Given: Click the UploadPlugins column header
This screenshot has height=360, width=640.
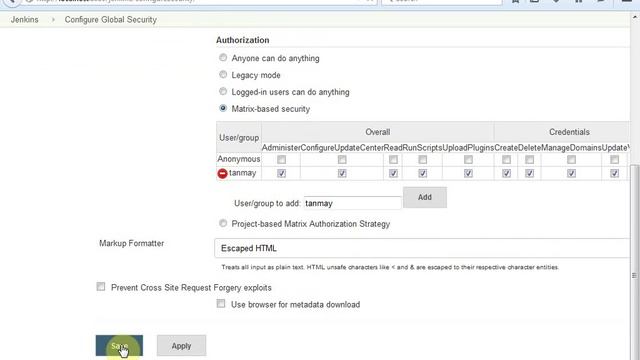Looking at the screenshot, I should pos(468,148).
